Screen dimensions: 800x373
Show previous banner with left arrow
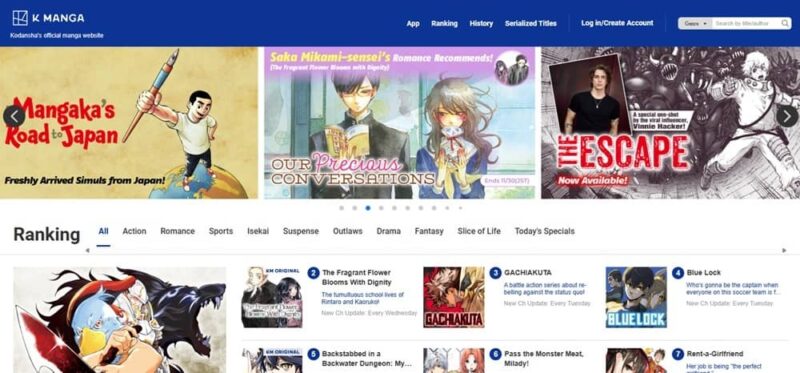click(x=14, y=116)
